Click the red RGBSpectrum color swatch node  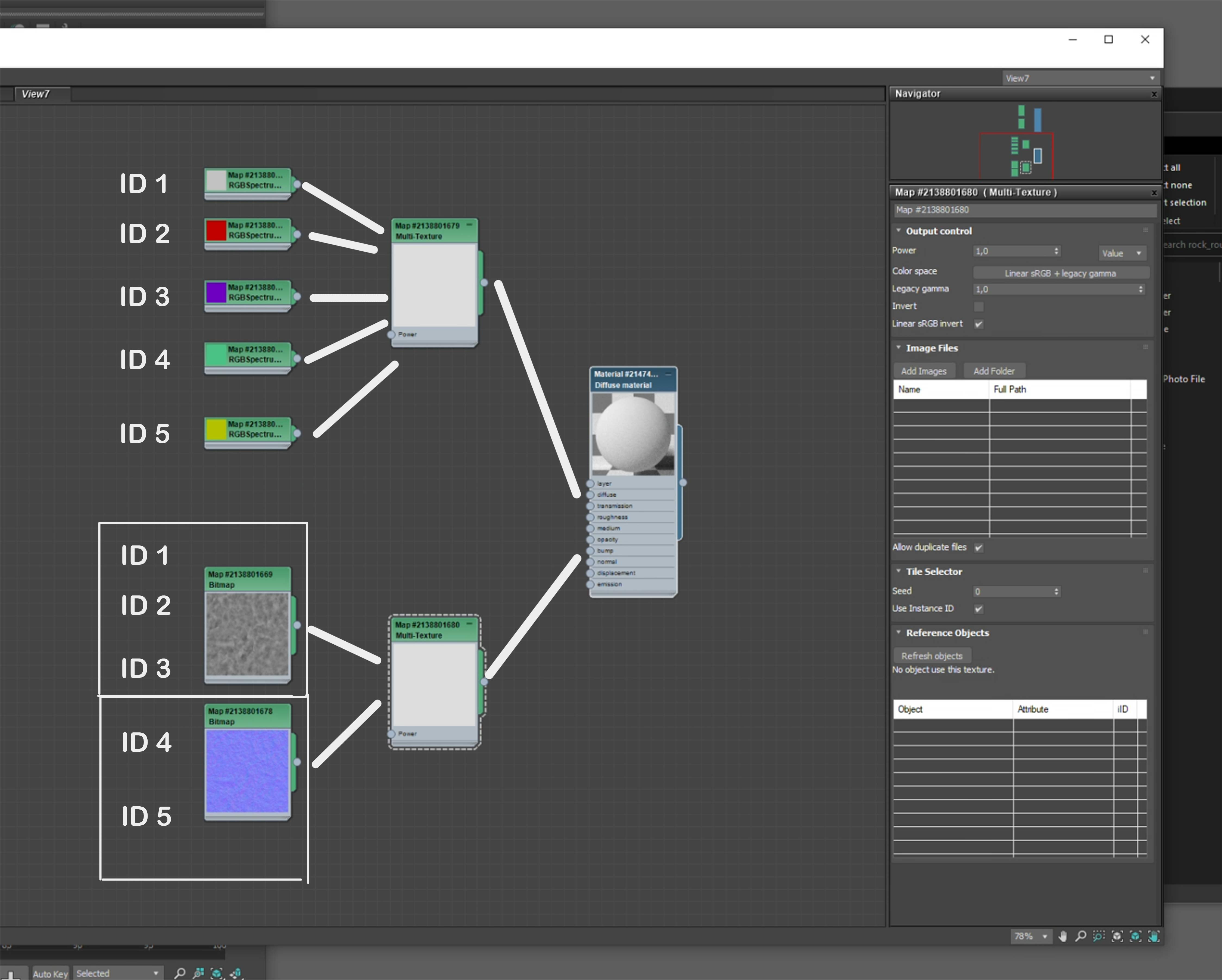pos(216,231)
